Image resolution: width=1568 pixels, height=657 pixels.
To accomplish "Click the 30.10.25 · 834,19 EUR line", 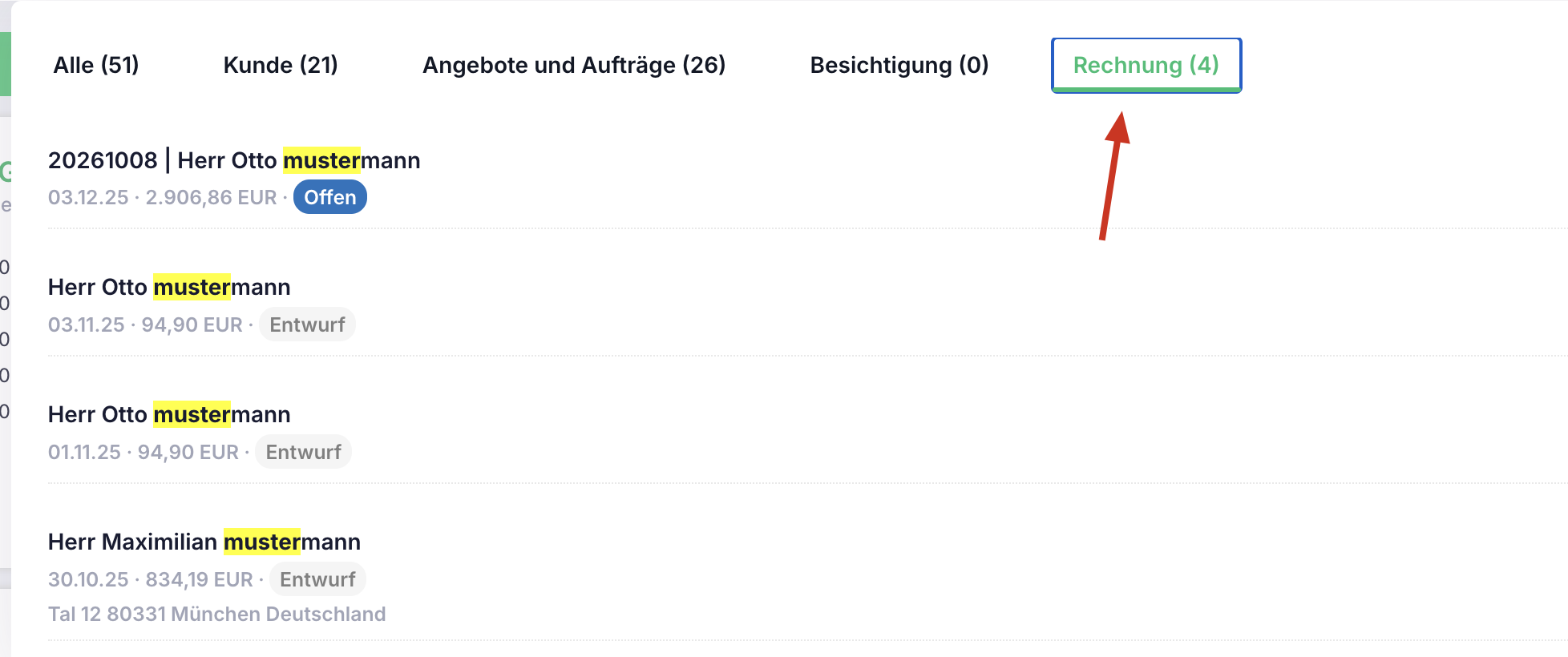I will [151, 579].
